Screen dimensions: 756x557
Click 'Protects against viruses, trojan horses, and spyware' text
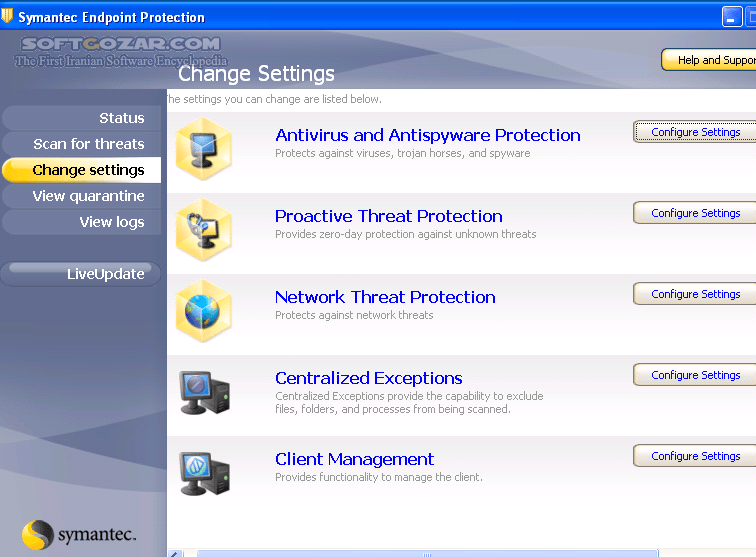403,153
